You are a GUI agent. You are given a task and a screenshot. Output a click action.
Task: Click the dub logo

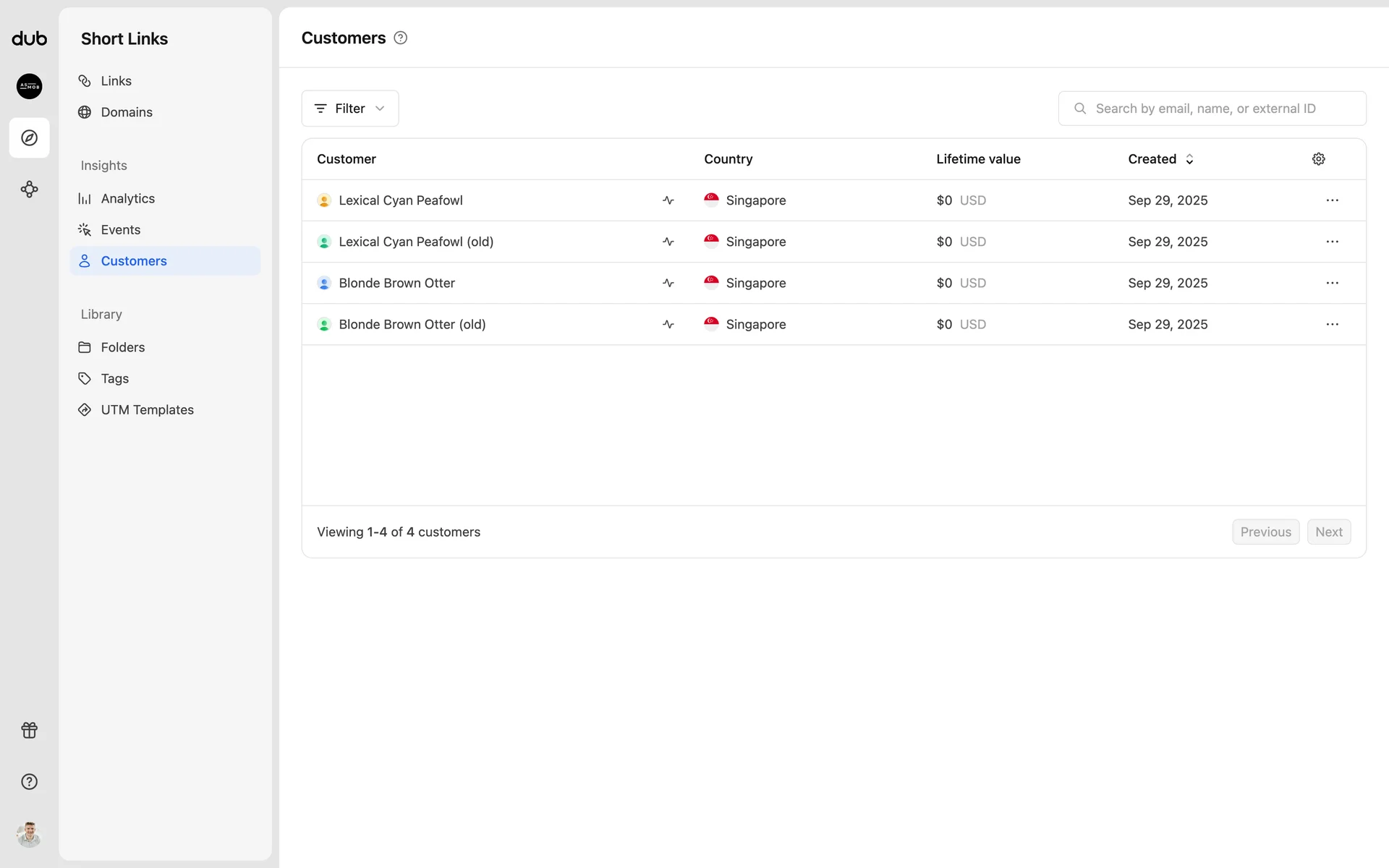pos(29,39)
